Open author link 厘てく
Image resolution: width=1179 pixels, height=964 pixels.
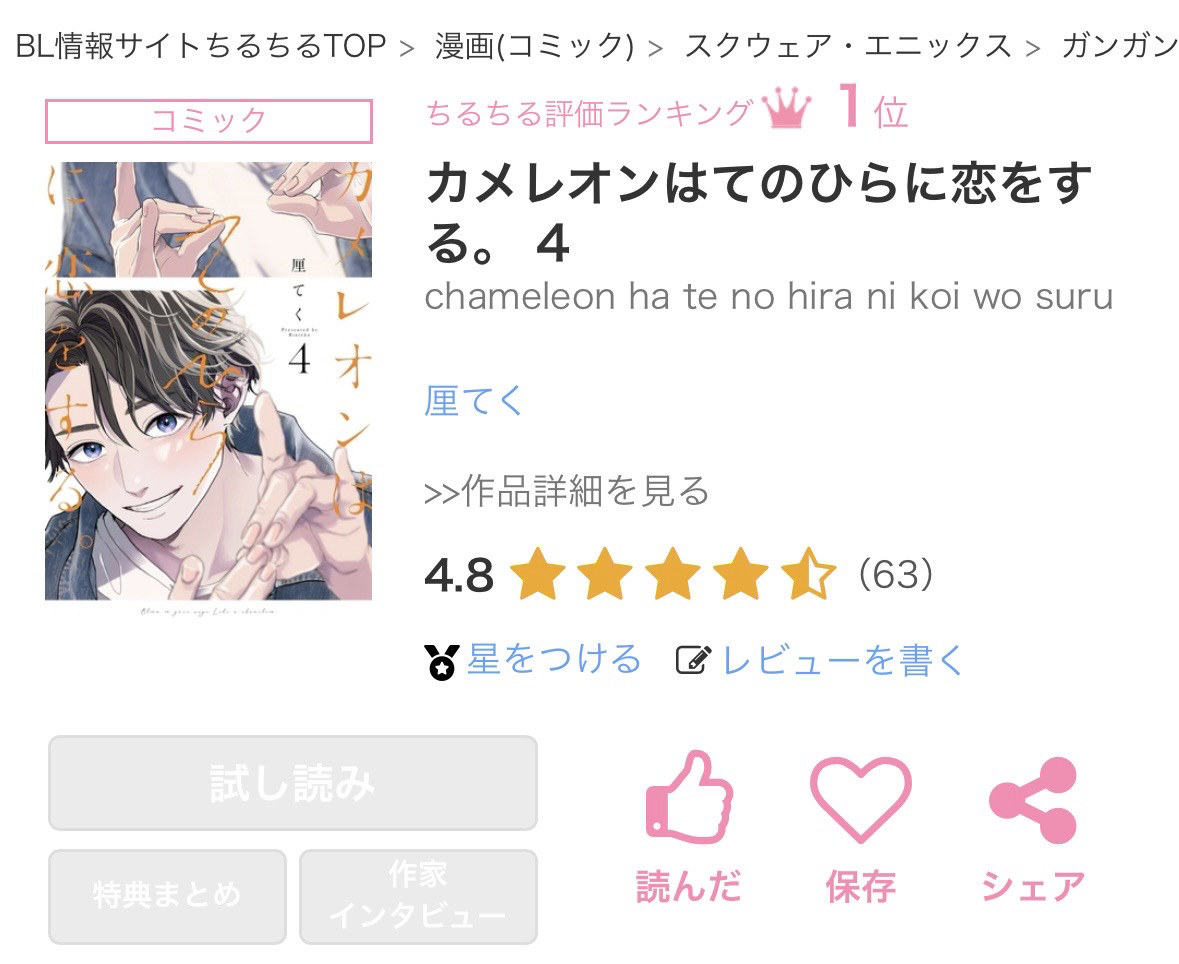(x=474, y=401)
